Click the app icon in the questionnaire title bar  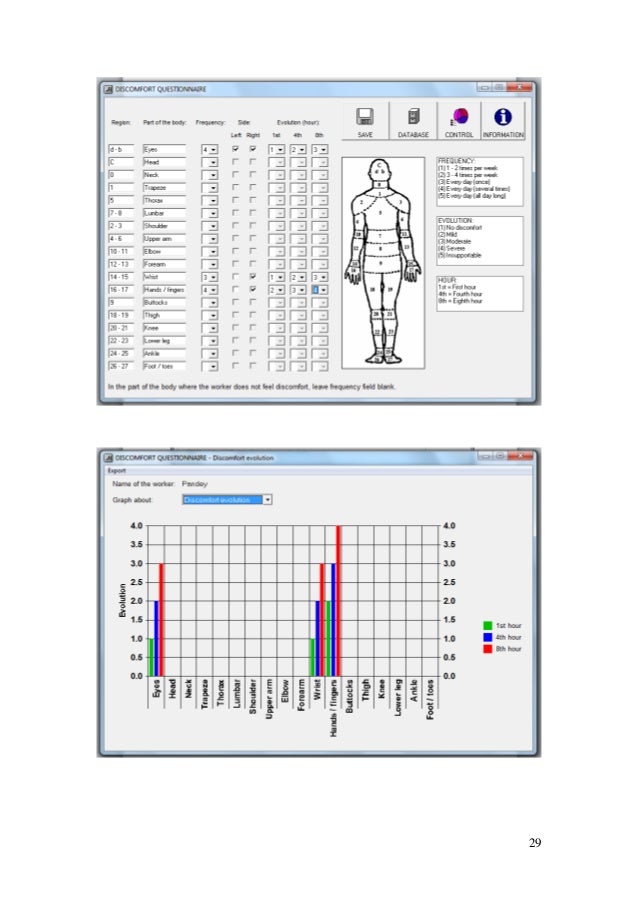(108, 89)
